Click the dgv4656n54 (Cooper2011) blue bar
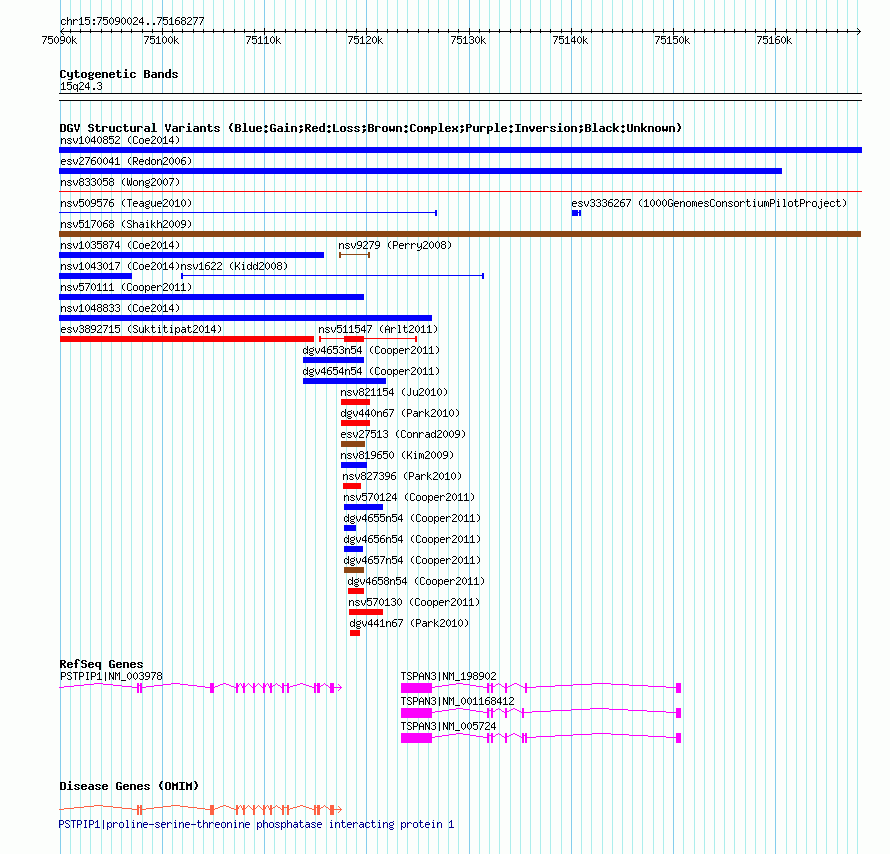Screen dimensions: 890x854 pyautogui.click(x=354, y=549)
